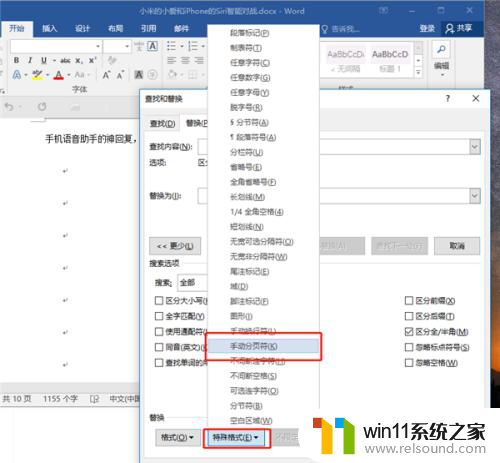Align paragraph text left

pyautogui.click(x=172, y=60)
